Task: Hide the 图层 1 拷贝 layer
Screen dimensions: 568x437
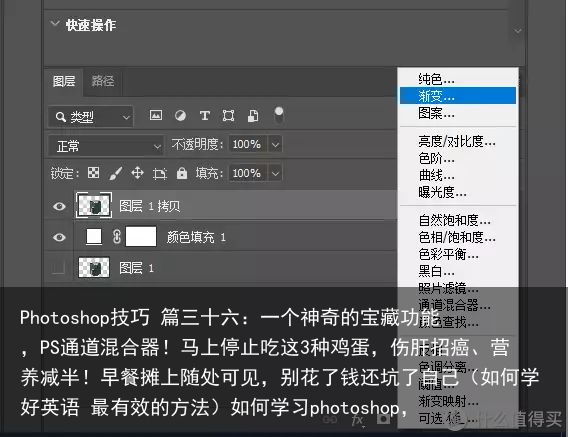Action: point(59,206)
